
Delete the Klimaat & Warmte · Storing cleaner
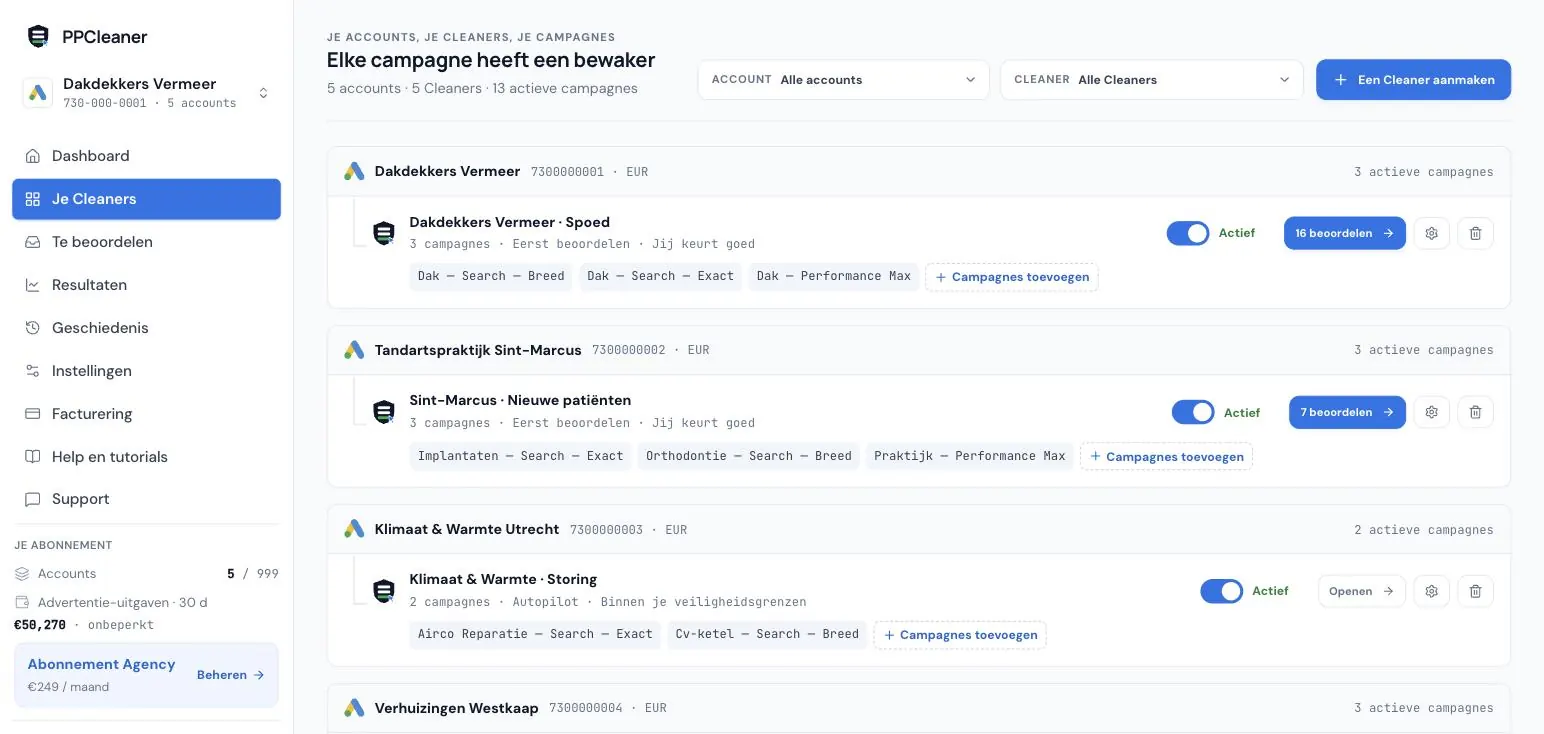coord(1475,591)
